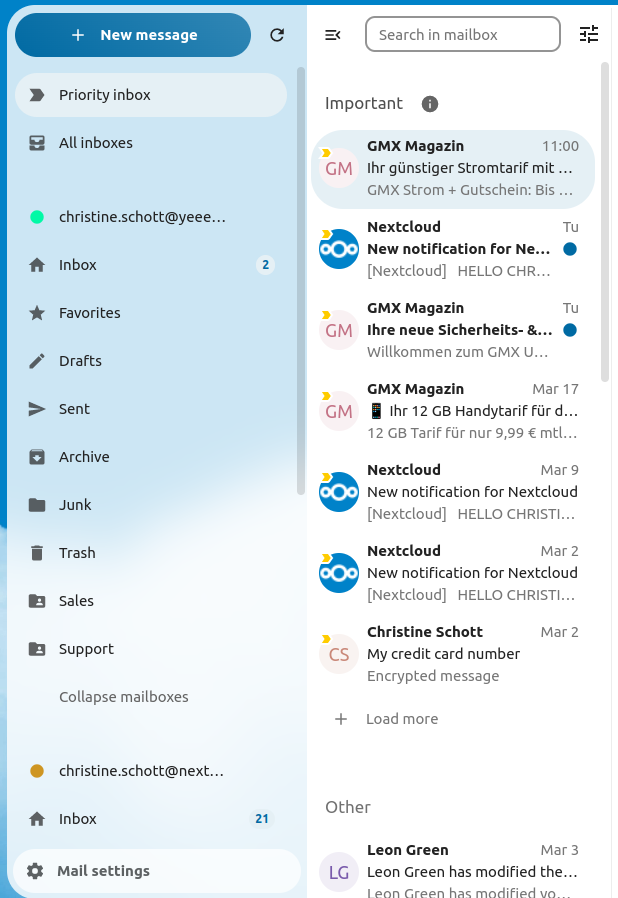Viewport: 618px width, 898px height.
Task: Open Mail settings
Action: point(103,871)
